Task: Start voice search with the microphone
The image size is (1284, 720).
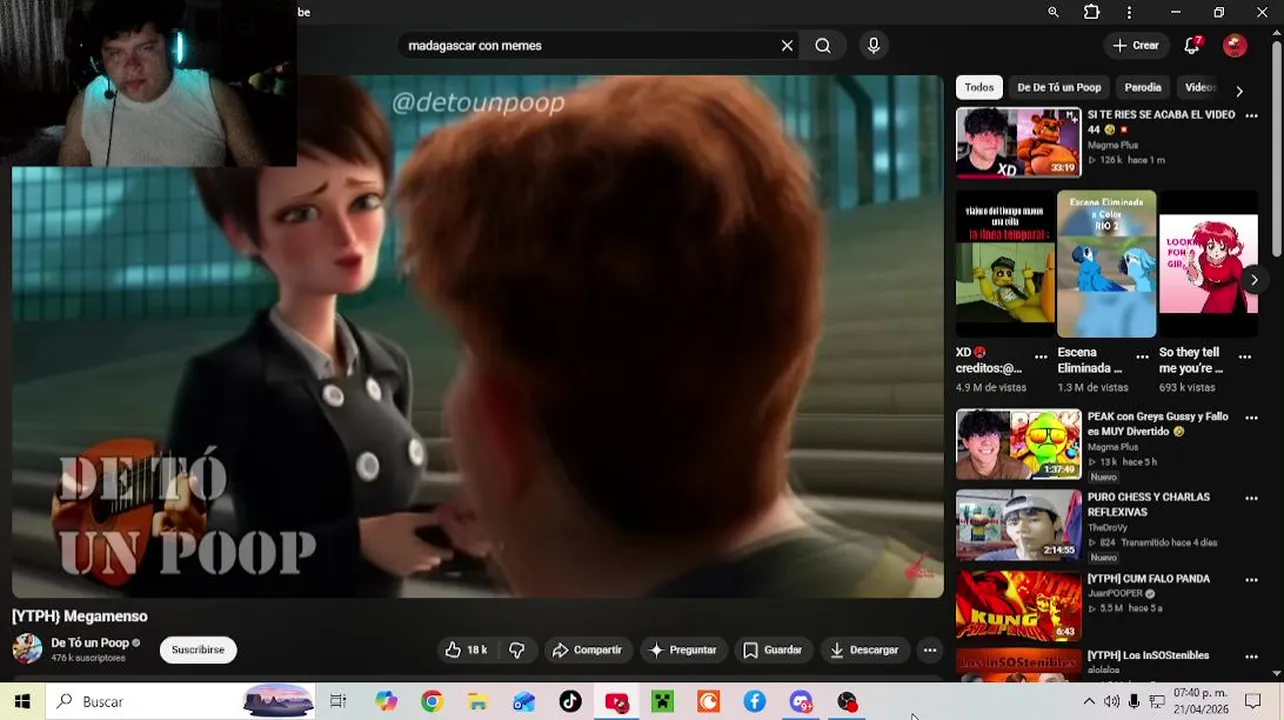Action: 874,46
